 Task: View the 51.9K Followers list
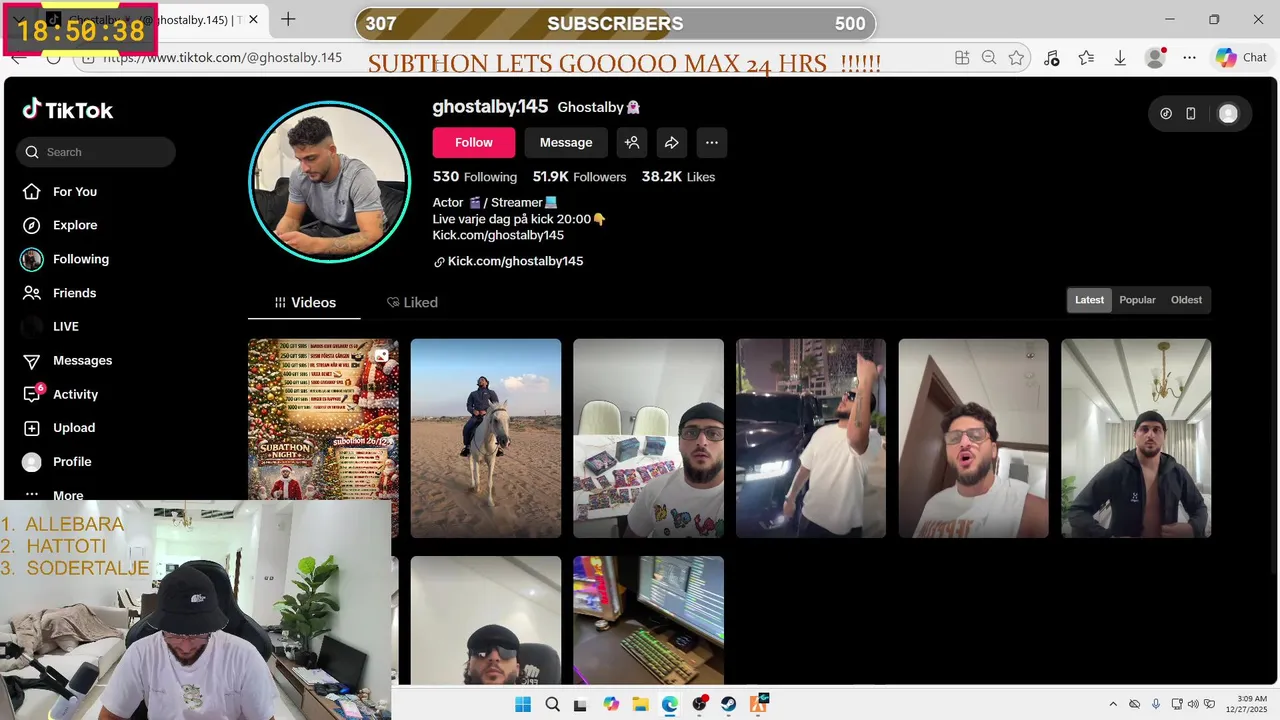pyautogui.click(x=579, y=177)
